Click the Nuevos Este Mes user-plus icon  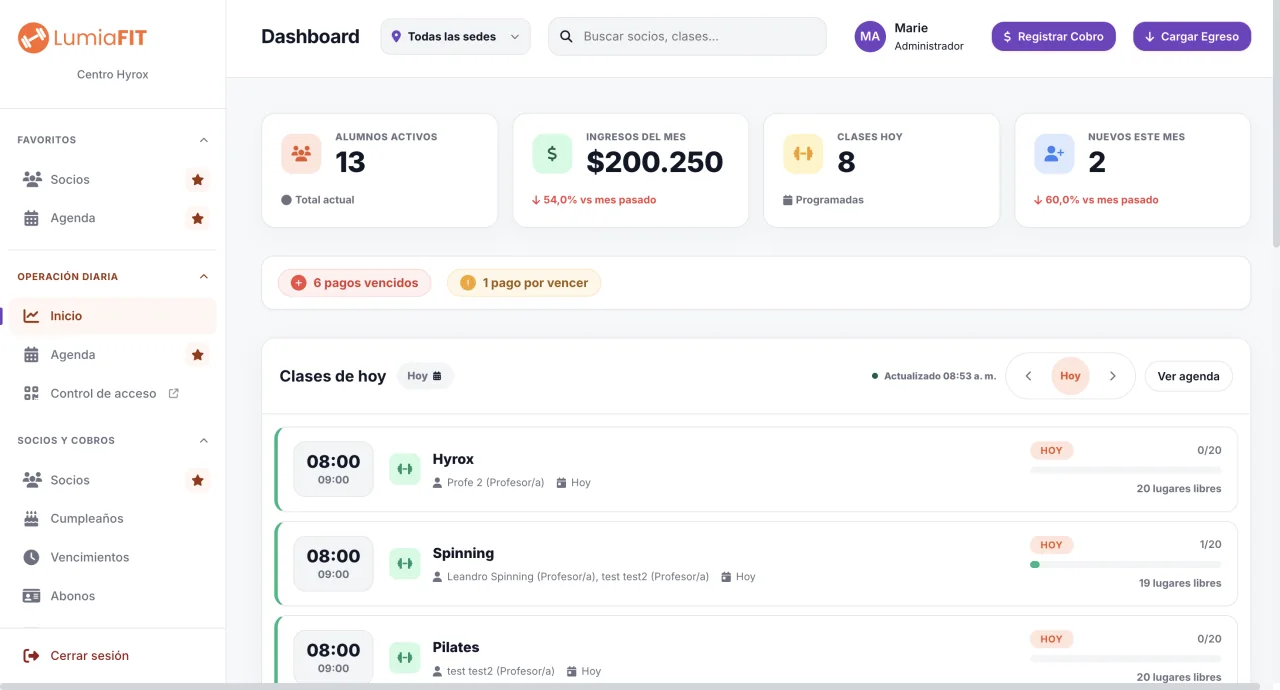[x=1054, y=154]
